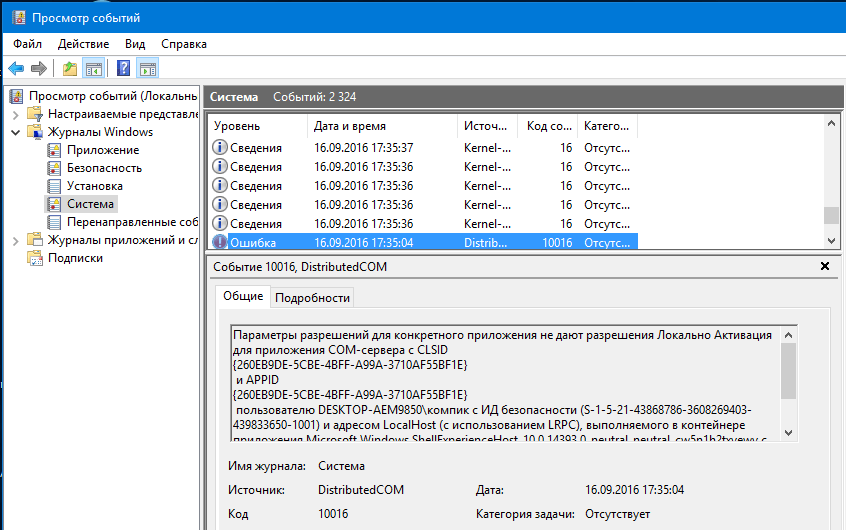Viewport: 846px width, 530px height.
Task: Click the Up one level folder icon
Action: tap(69, 69)
